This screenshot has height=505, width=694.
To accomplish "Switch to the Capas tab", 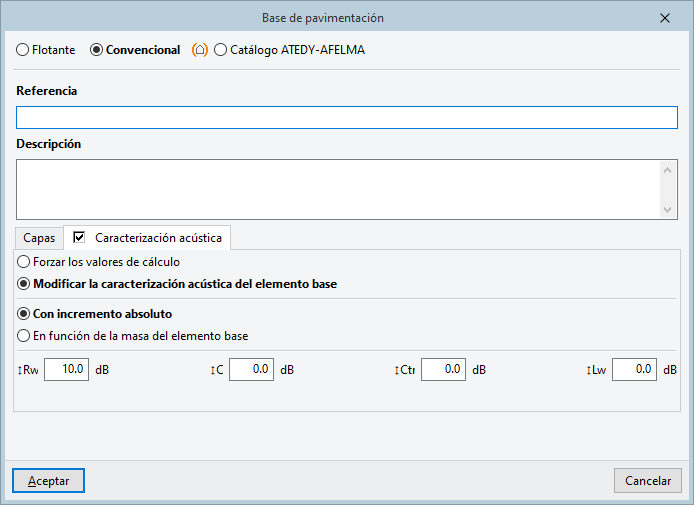I will (39, 239).
